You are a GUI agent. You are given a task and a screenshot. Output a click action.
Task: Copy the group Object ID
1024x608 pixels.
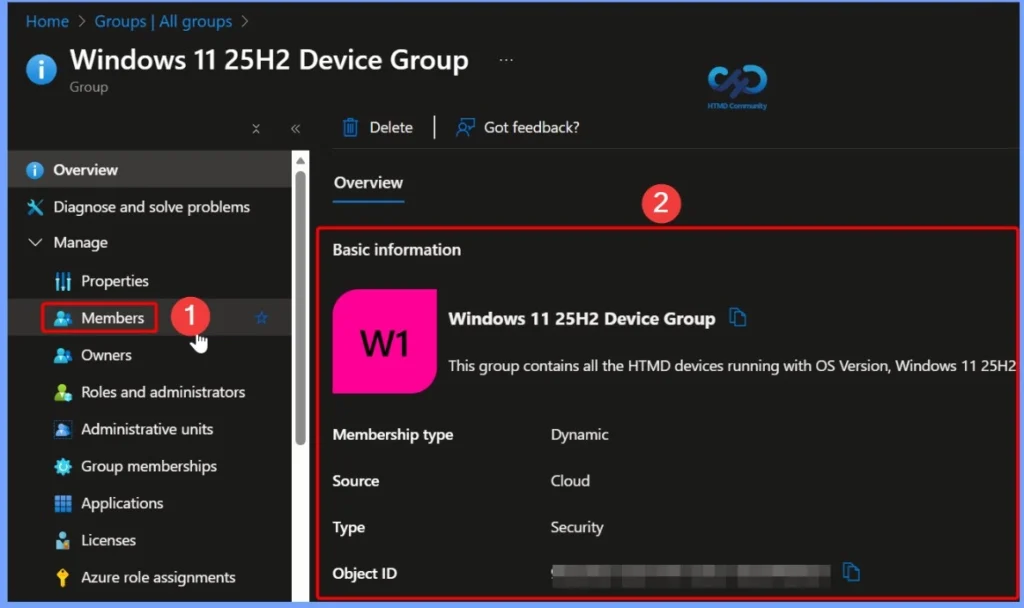tap(851, 572)
